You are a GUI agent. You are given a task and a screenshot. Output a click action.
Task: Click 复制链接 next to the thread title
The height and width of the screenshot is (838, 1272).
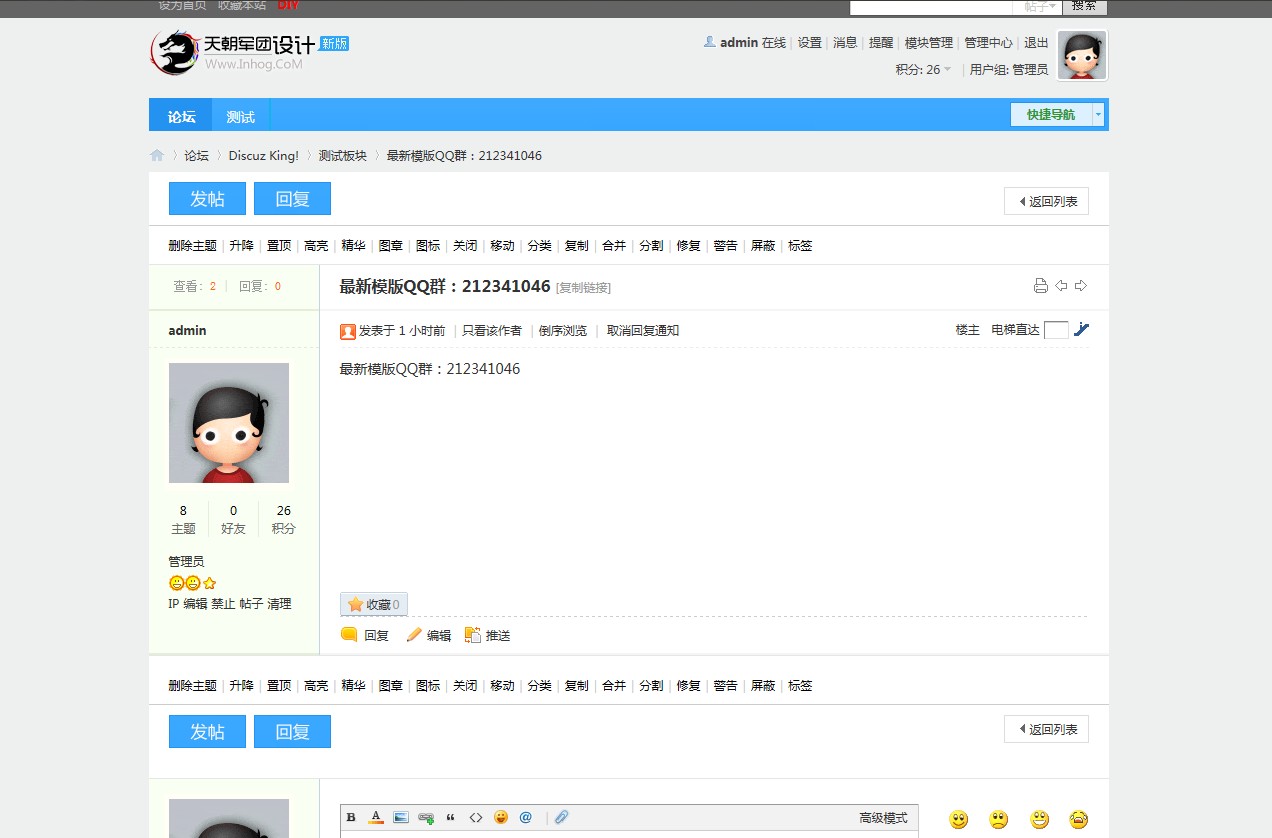pos(581,287)
